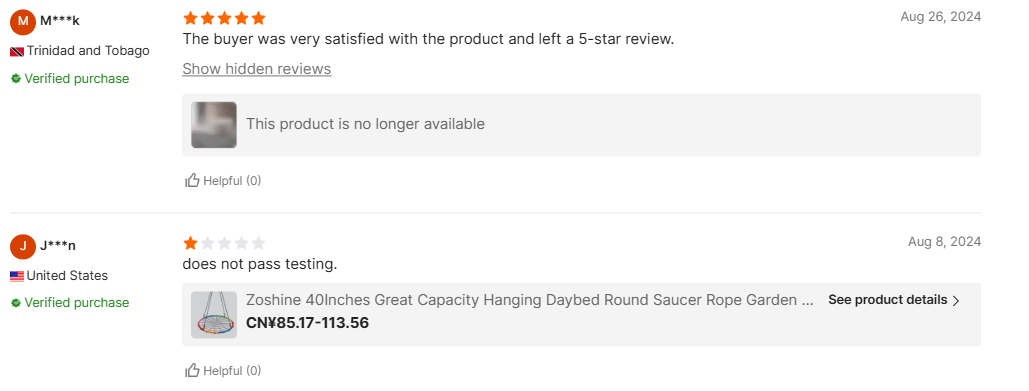Click the Trinidad and Tobago flag icon
The width and height of the screenshot is (1029, 391).
tap(17, 51)
